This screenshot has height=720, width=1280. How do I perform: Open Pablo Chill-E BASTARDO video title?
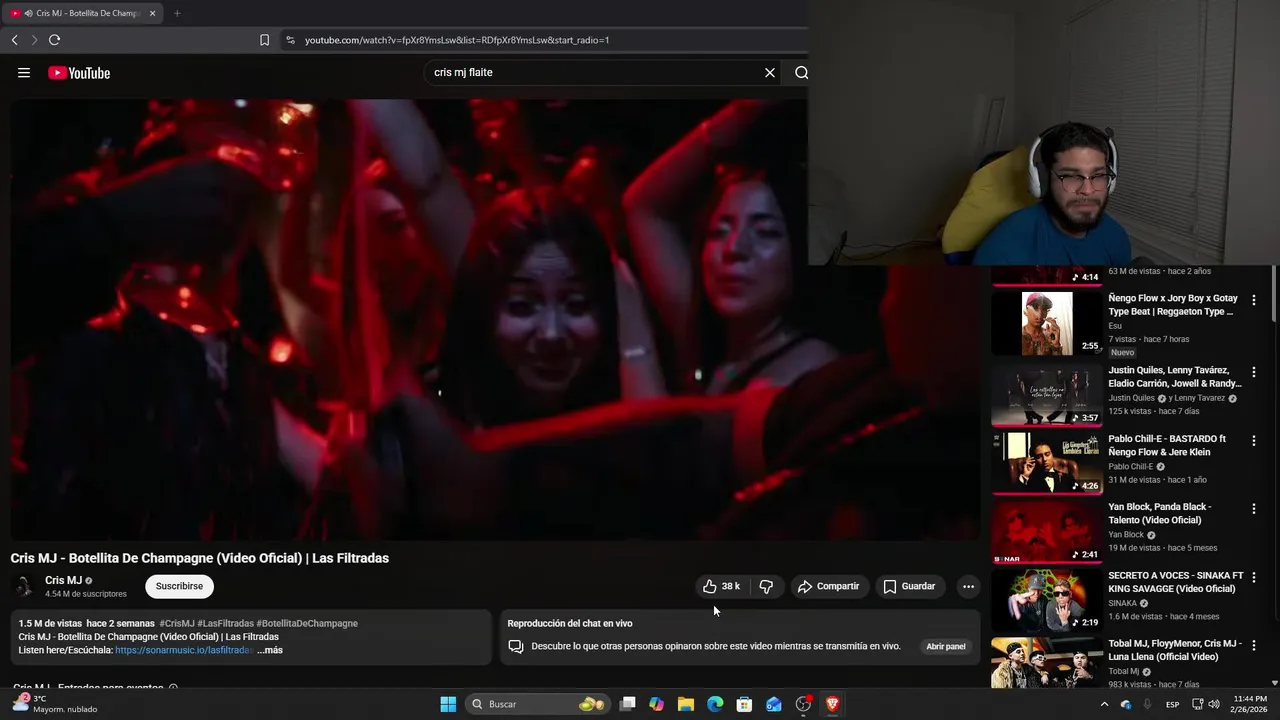pos(1166,445)
